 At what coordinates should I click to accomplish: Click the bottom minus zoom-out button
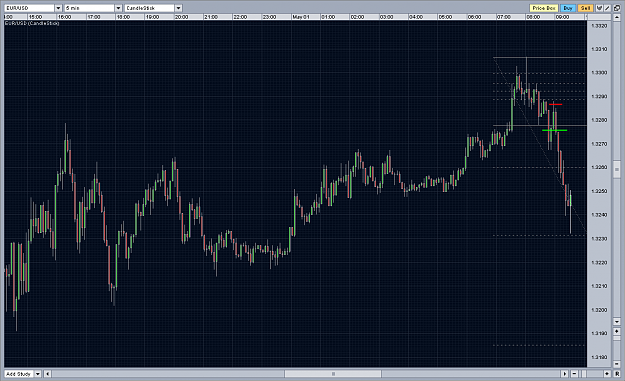[574, 373]
